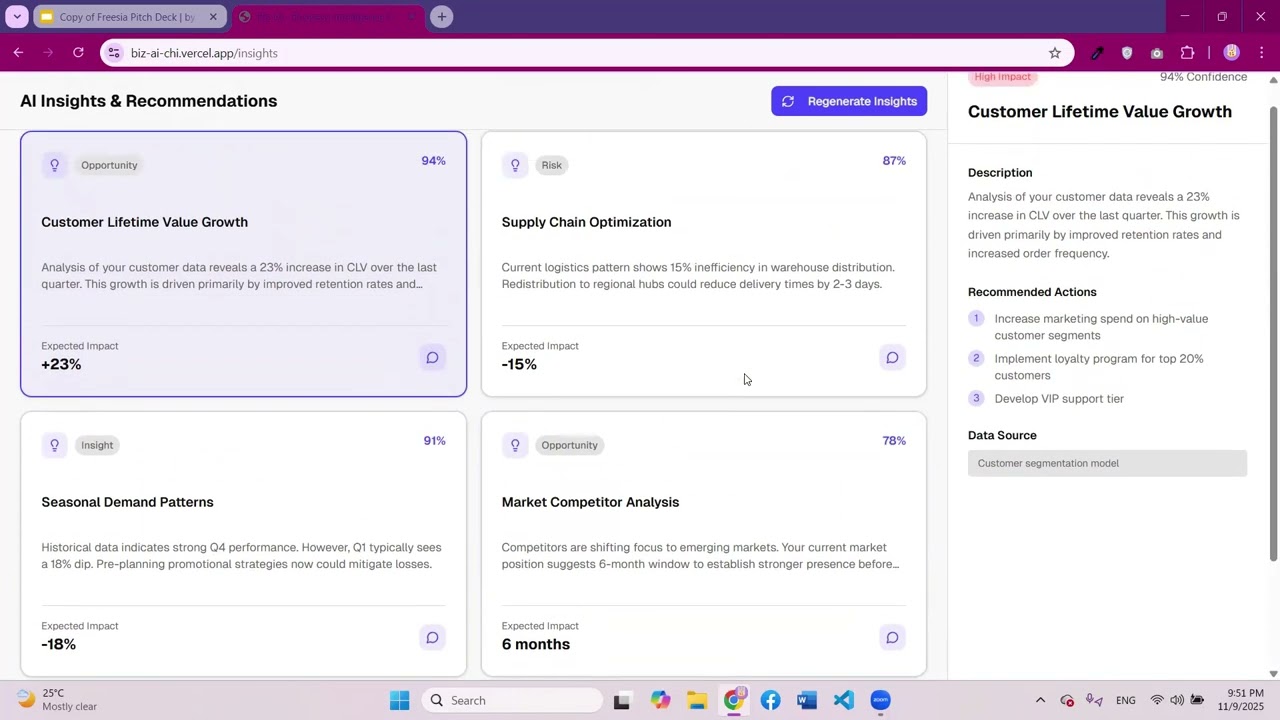Click the 6 months expected impact value
This screenshot has height=720, width=1280.
pyautogui.click(x=535, y=644)
